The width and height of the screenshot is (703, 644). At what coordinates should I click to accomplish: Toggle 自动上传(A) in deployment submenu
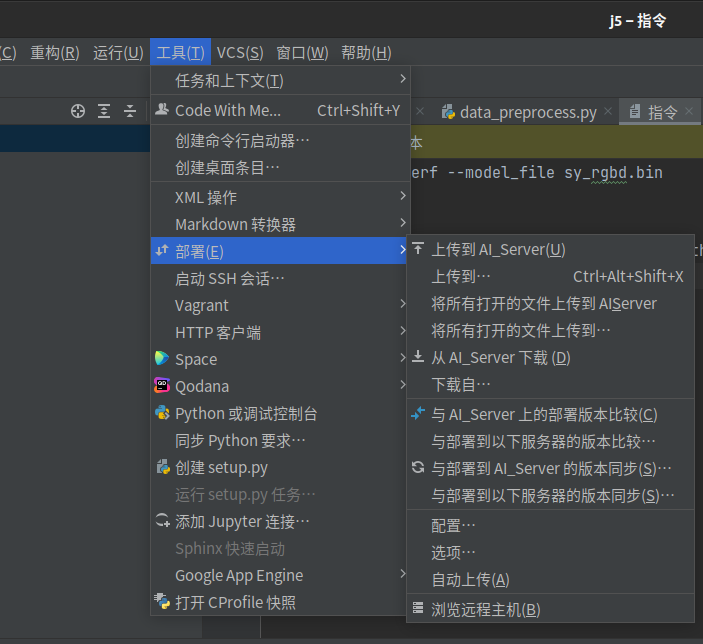click(x=550, y=580)
